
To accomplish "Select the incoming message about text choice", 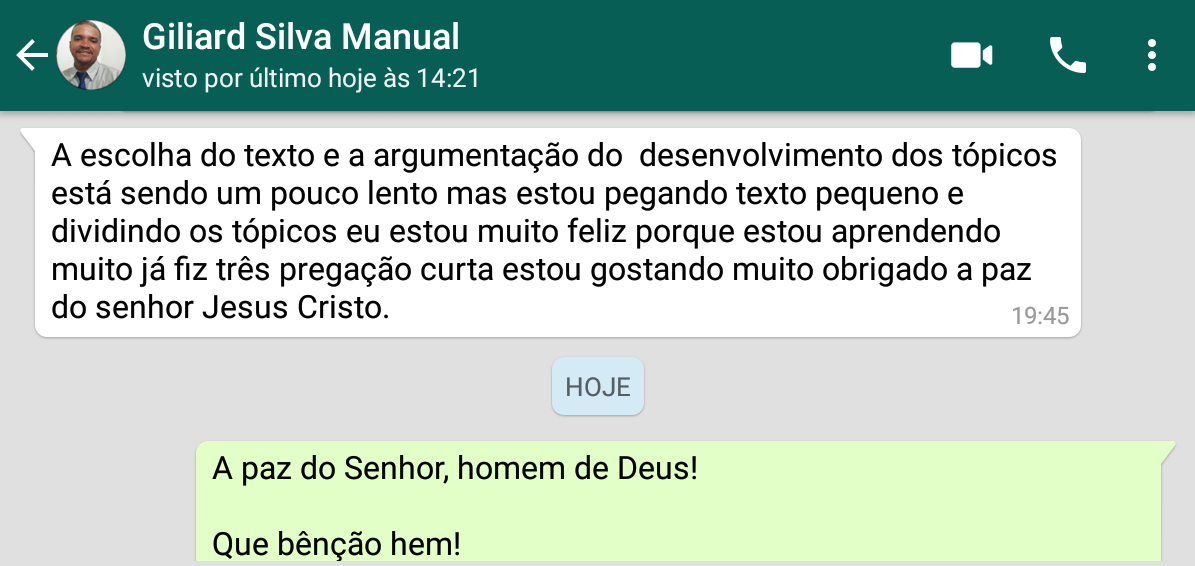I will (557, 232).
